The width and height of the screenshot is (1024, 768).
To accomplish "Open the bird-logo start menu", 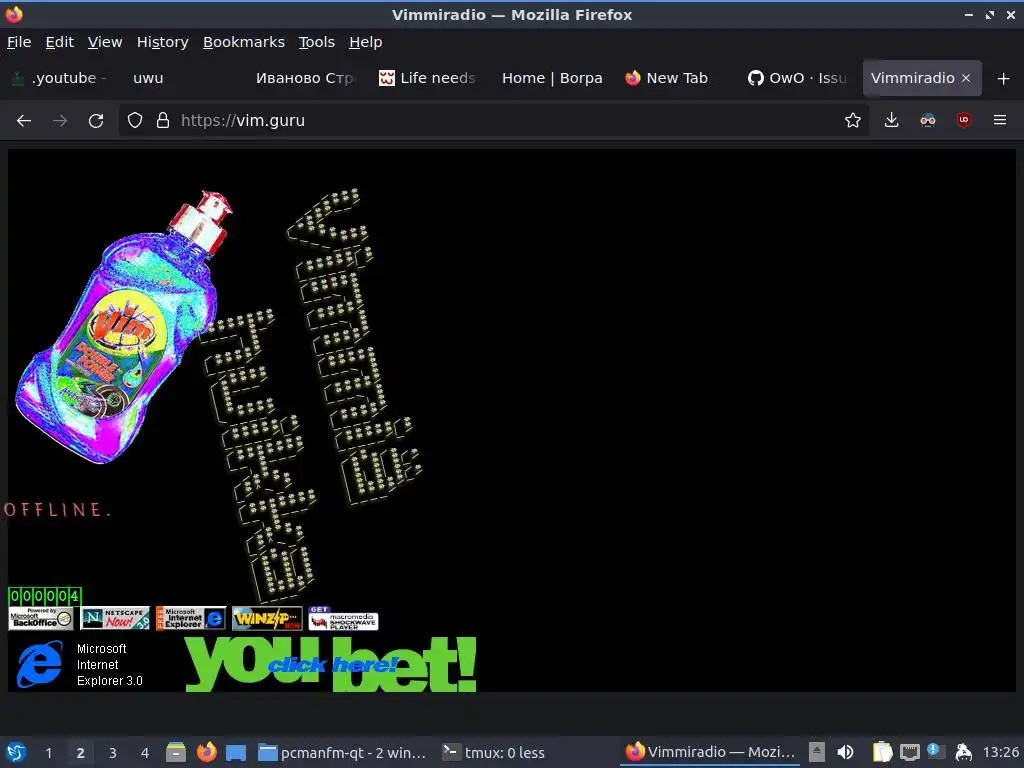I will pyautogui.click(x=16, y=752).
